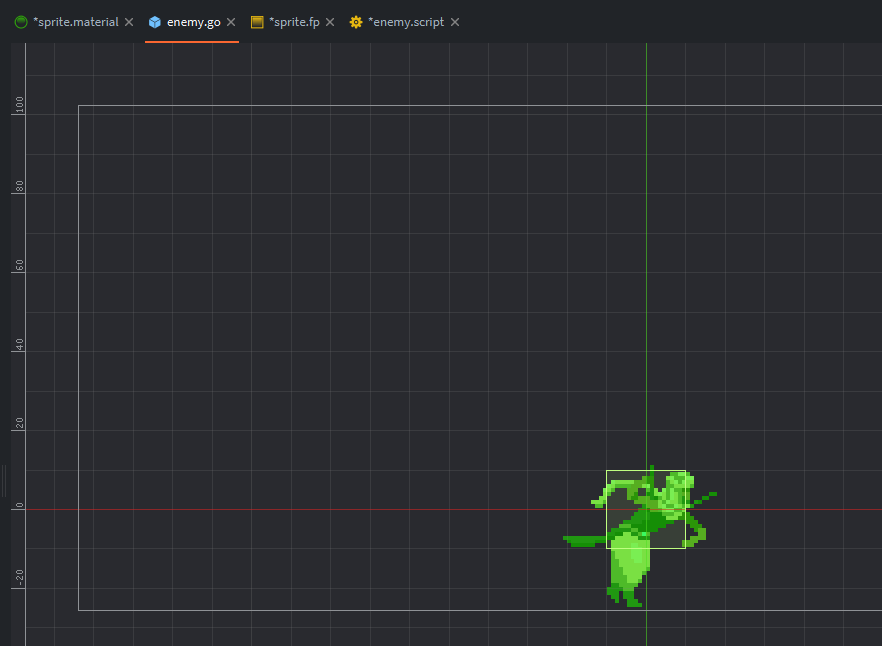Click the 100 mark on the vertical ruler

18,107
